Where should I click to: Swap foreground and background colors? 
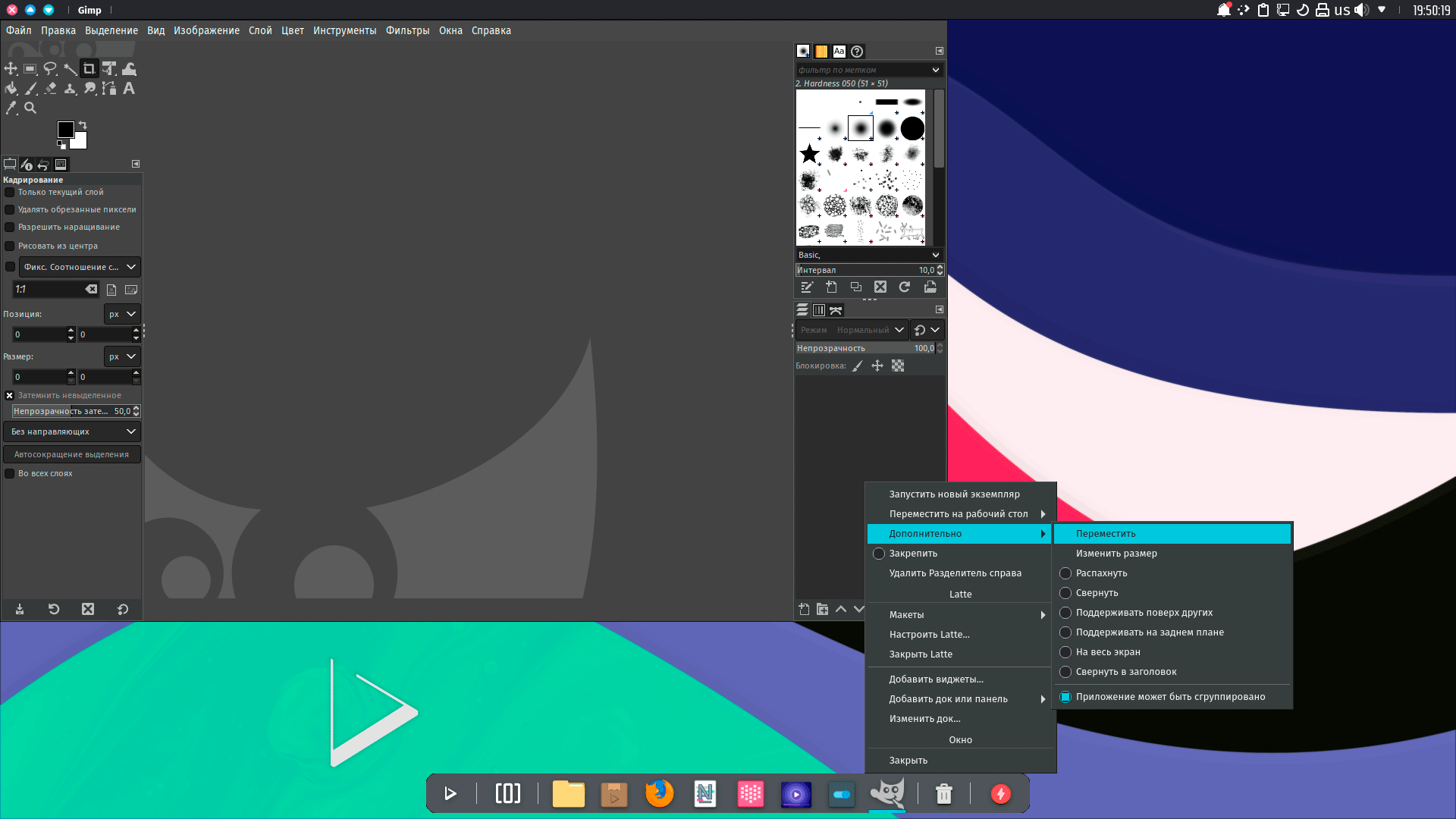83,125
